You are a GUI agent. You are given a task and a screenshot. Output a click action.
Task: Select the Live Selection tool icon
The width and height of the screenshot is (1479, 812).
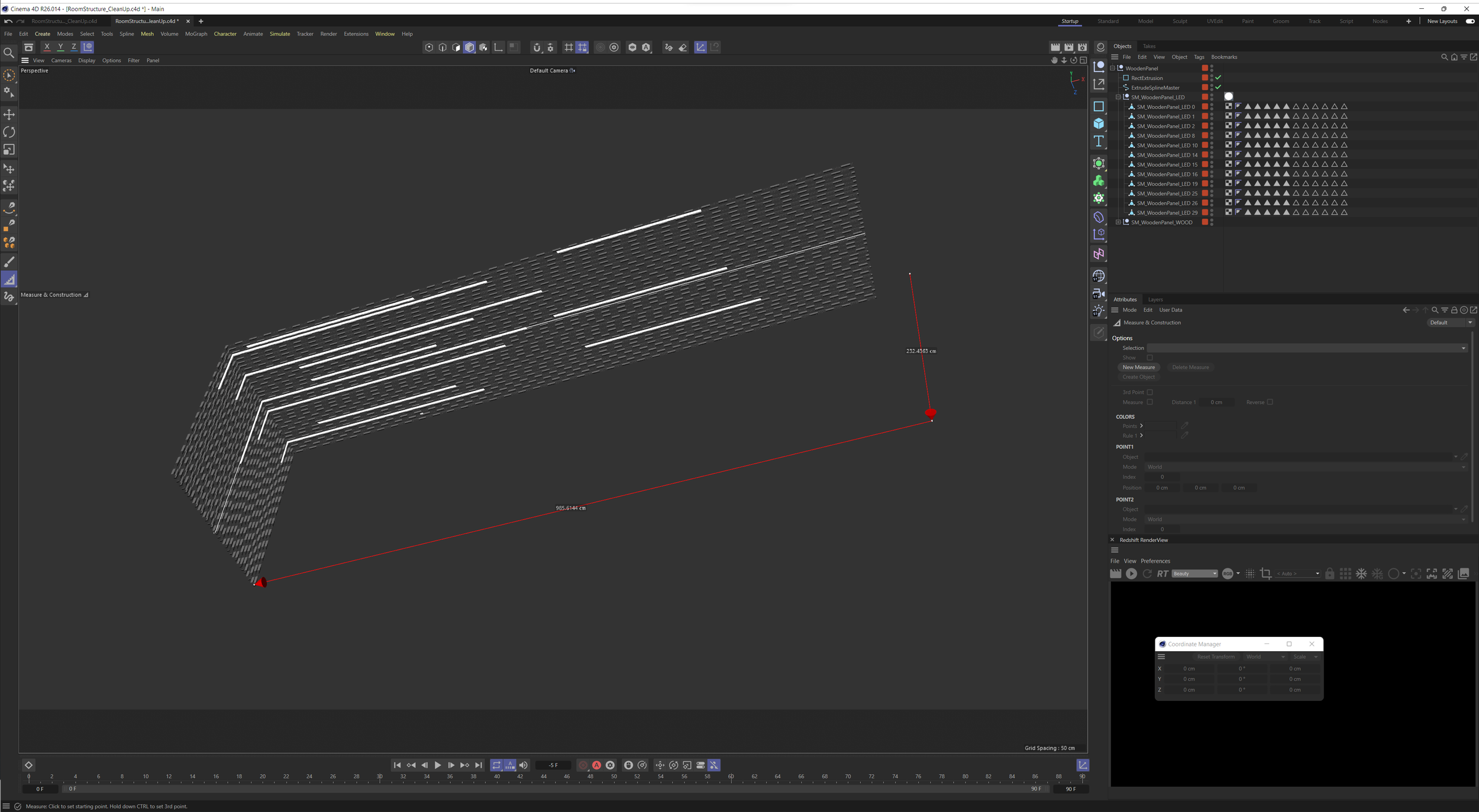coord(9,77)
